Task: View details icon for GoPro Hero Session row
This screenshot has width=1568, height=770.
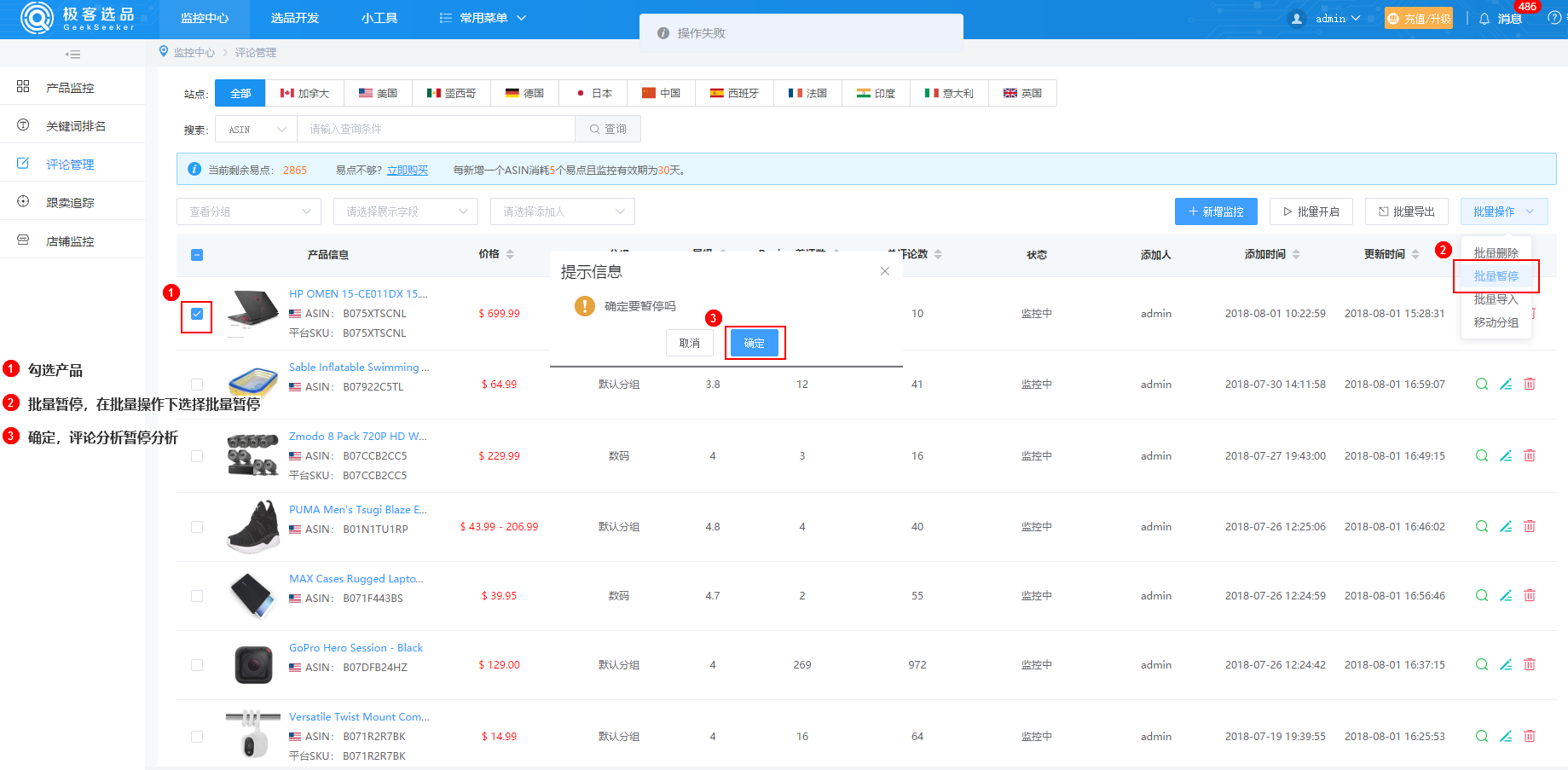Action: click(x=1482, y=664)
